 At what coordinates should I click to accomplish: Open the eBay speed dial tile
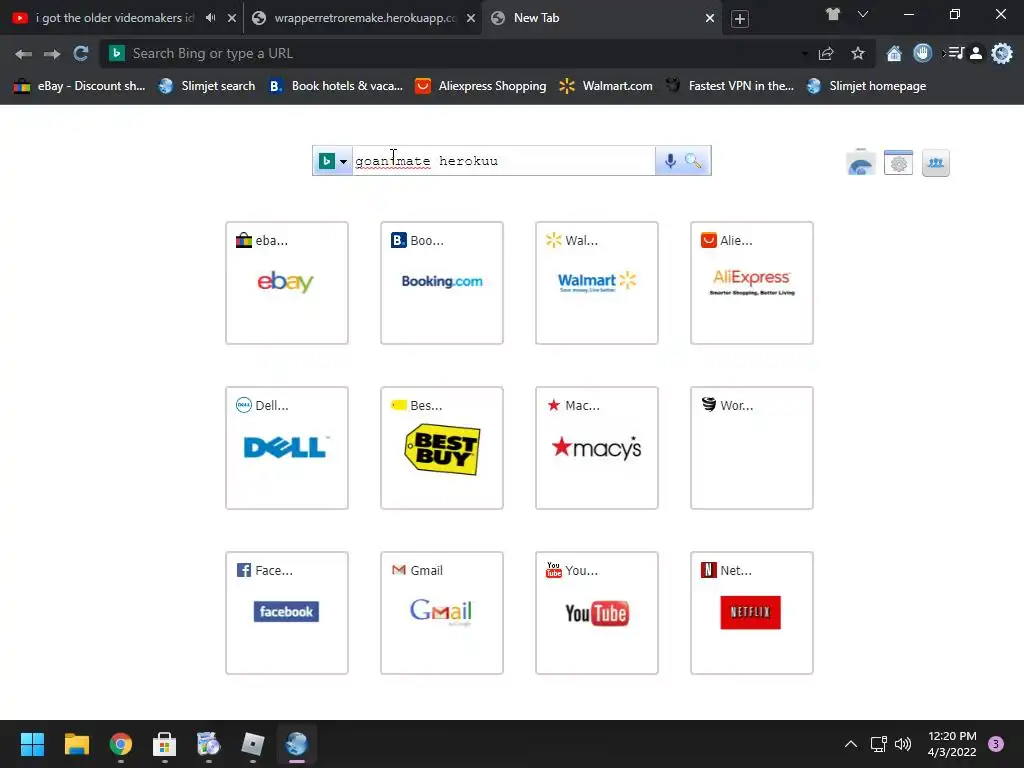tap(287, 283)
